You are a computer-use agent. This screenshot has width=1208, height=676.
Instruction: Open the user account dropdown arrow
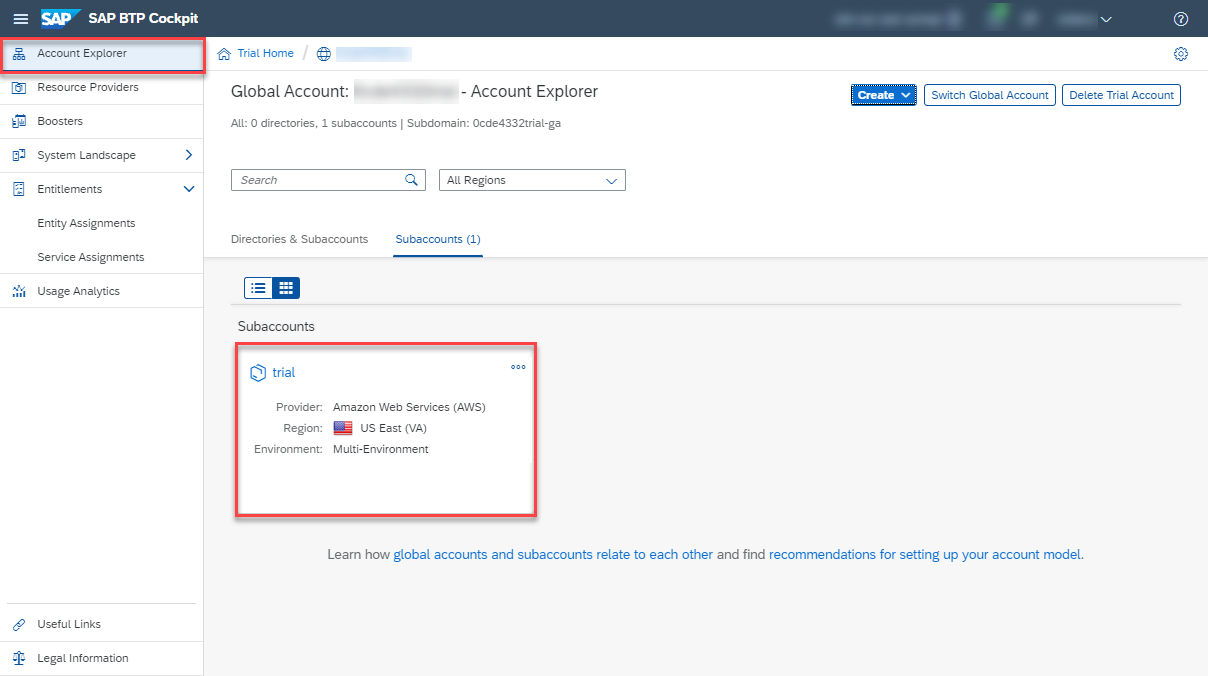[x=1106, y=19]
